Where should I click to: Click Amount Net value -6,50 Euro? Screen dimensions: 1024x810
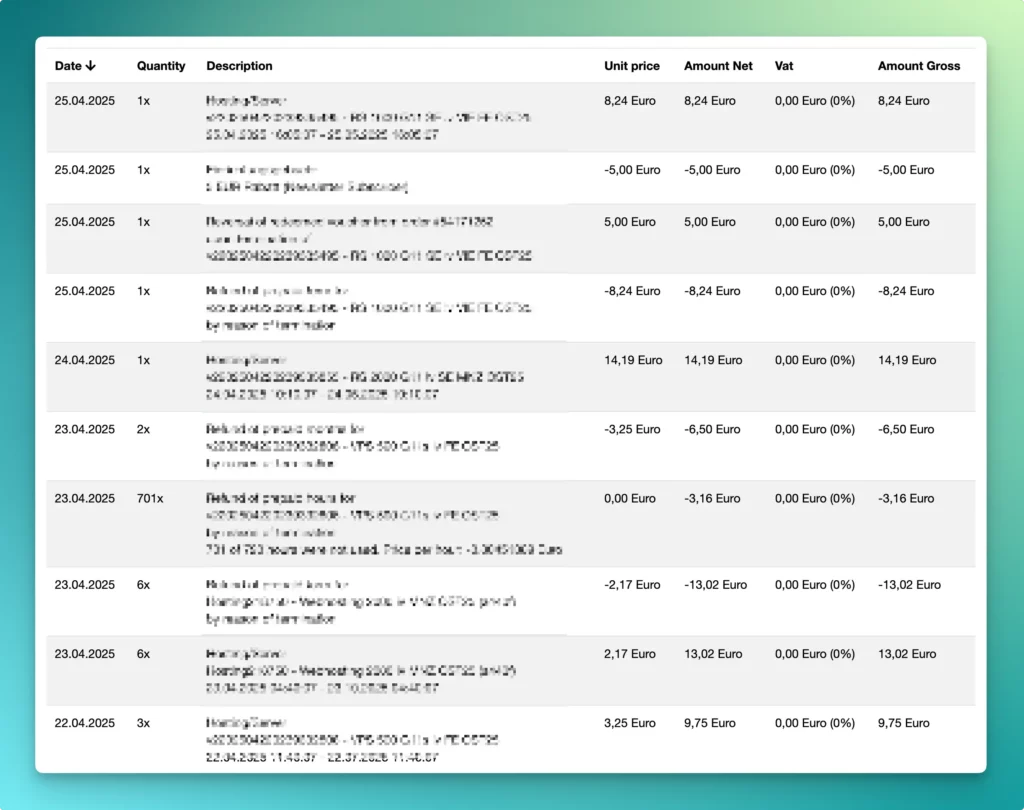tap(712, 429)
